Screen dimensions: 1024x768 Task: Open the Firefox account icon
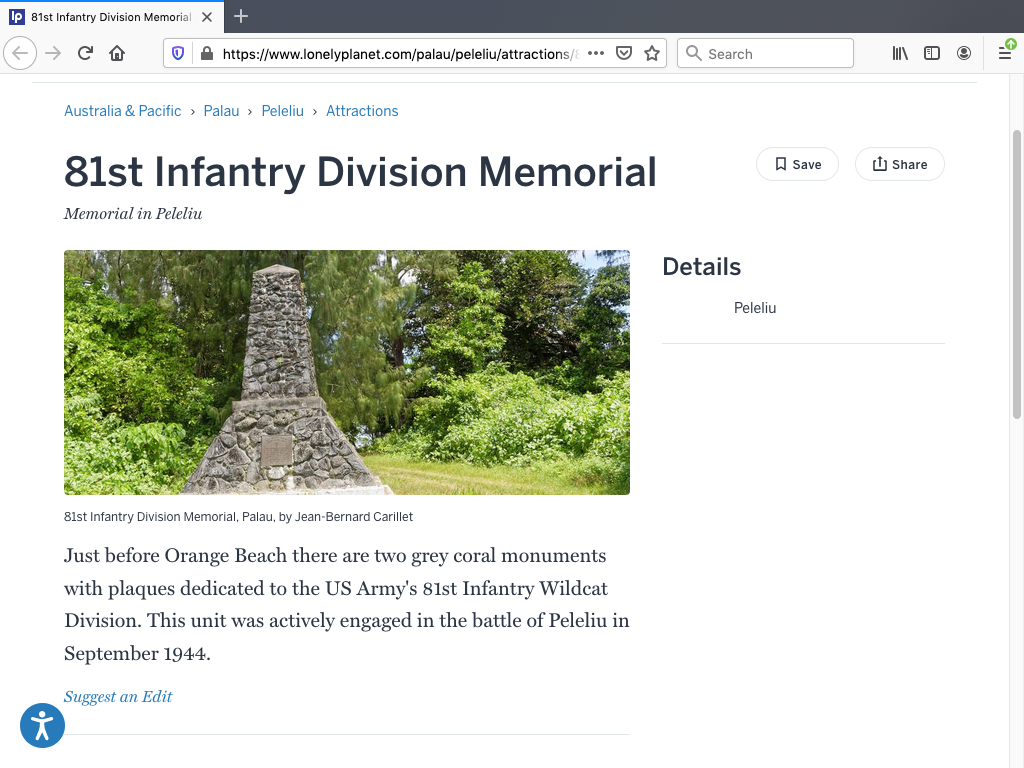(964, 54)
